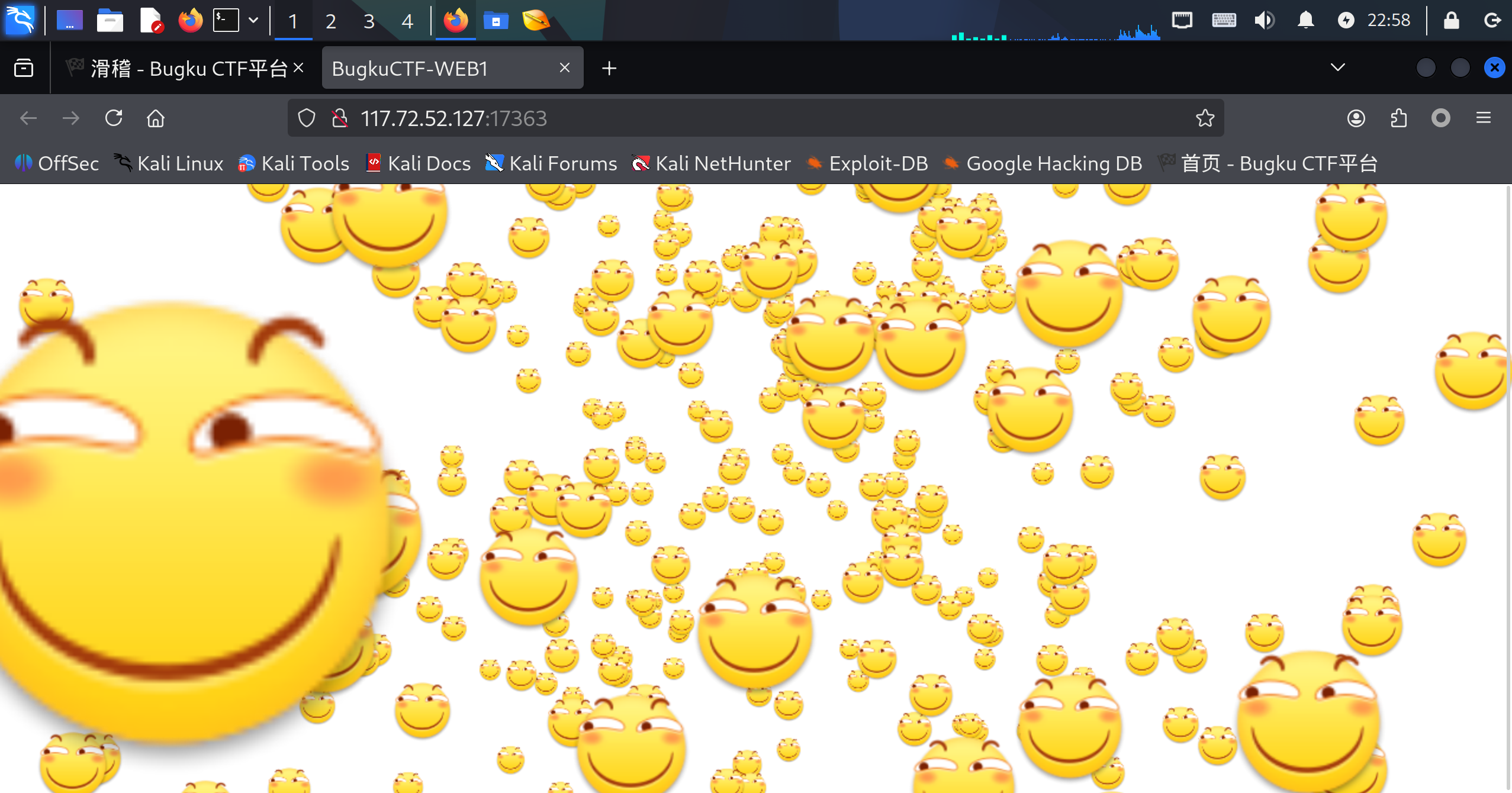Focus the orange app in the taskbar
Viewport: 1512px width, 793px height.
pos(536,21)
